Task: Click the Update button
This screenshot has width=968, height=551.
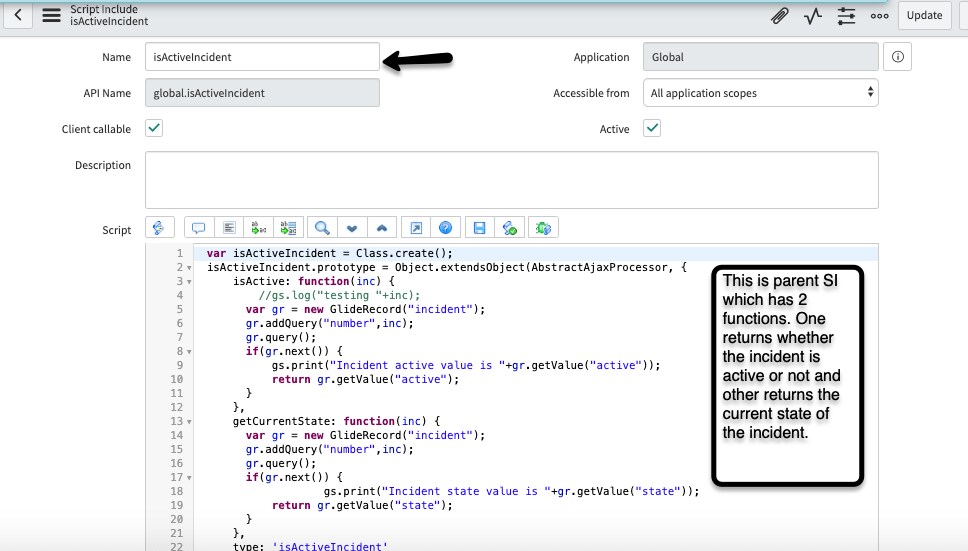Action: [924, 15]
